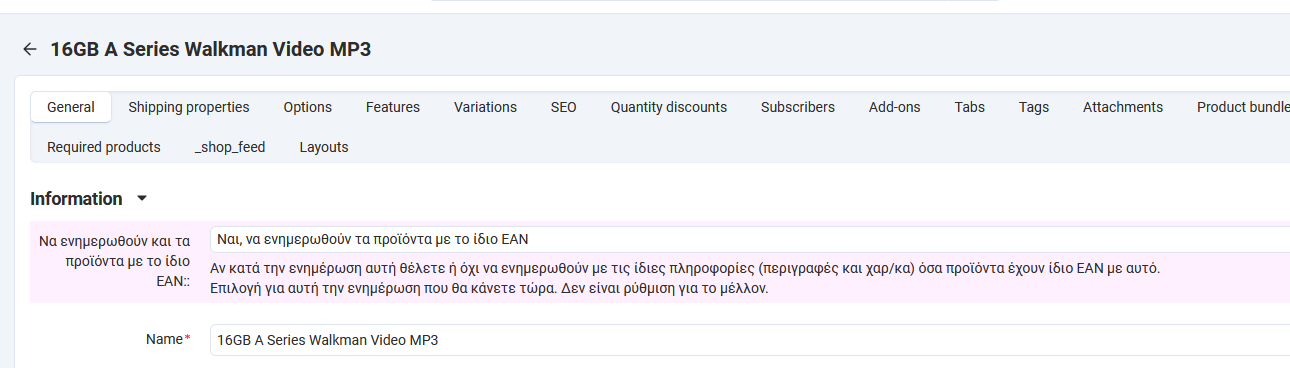
Task: Click into the Name input field
Action: (x=750, y=340)
